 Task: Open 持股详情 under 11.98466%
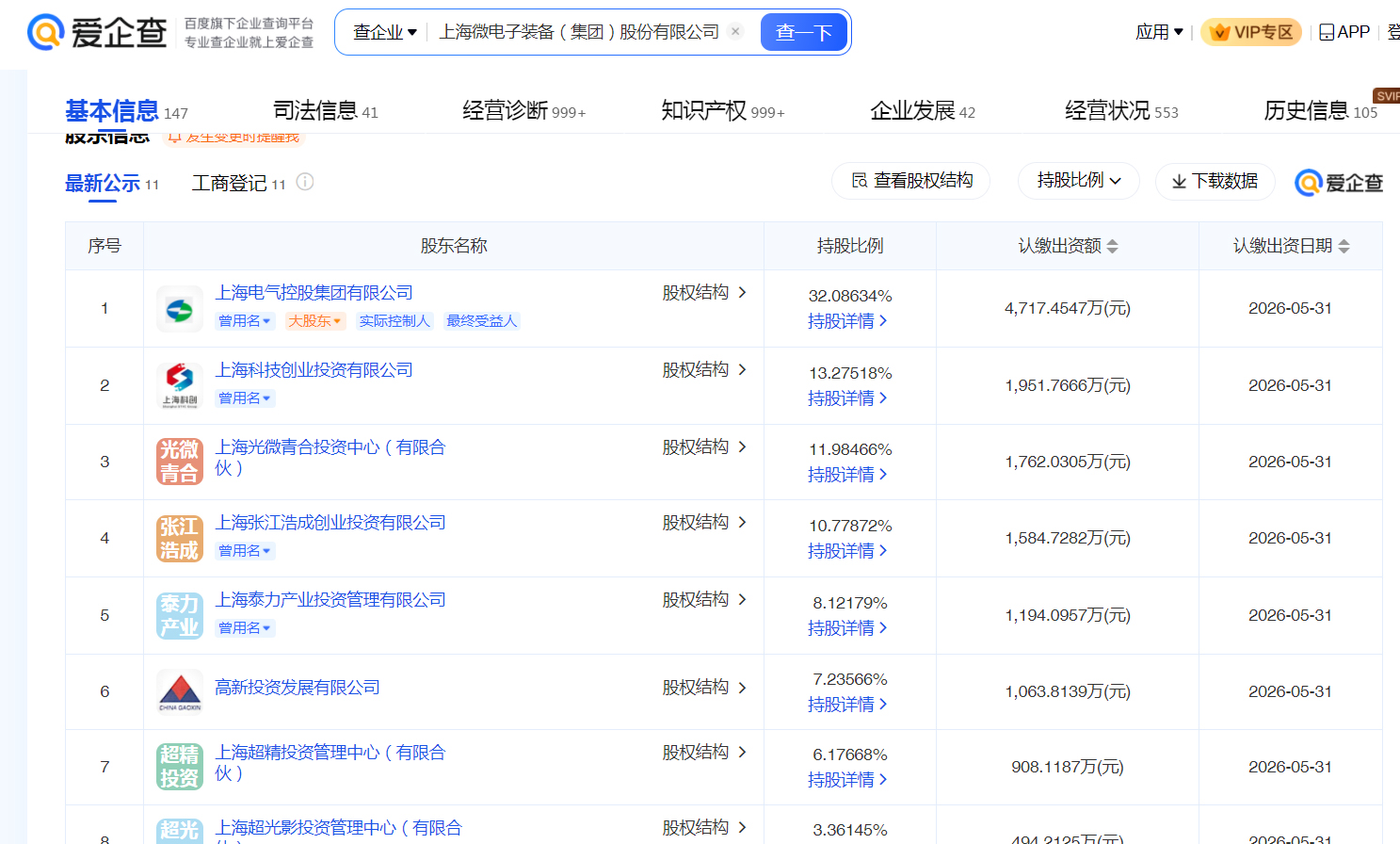(x=847, y=475)
